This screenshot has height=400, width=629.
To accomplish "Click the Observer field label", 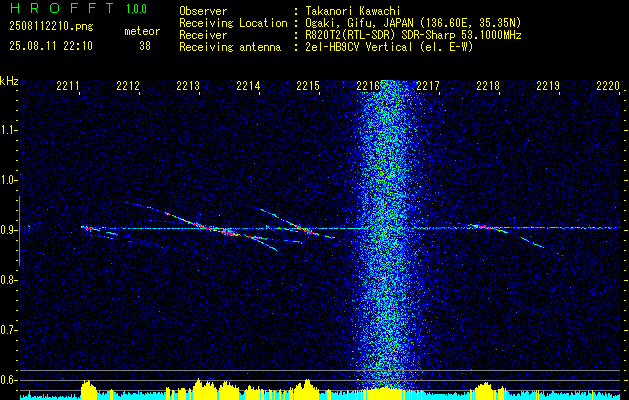I will (203, 11).
